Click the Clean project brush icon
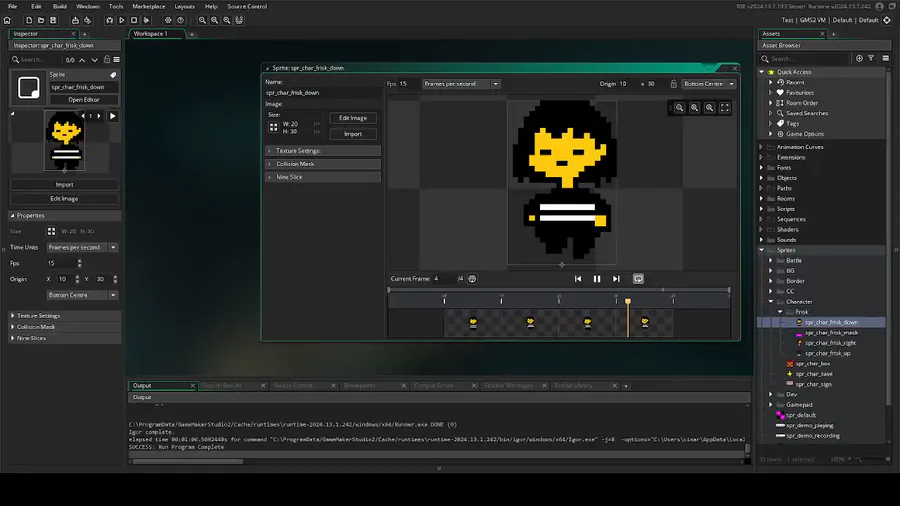900x506 pixels. 146,20
